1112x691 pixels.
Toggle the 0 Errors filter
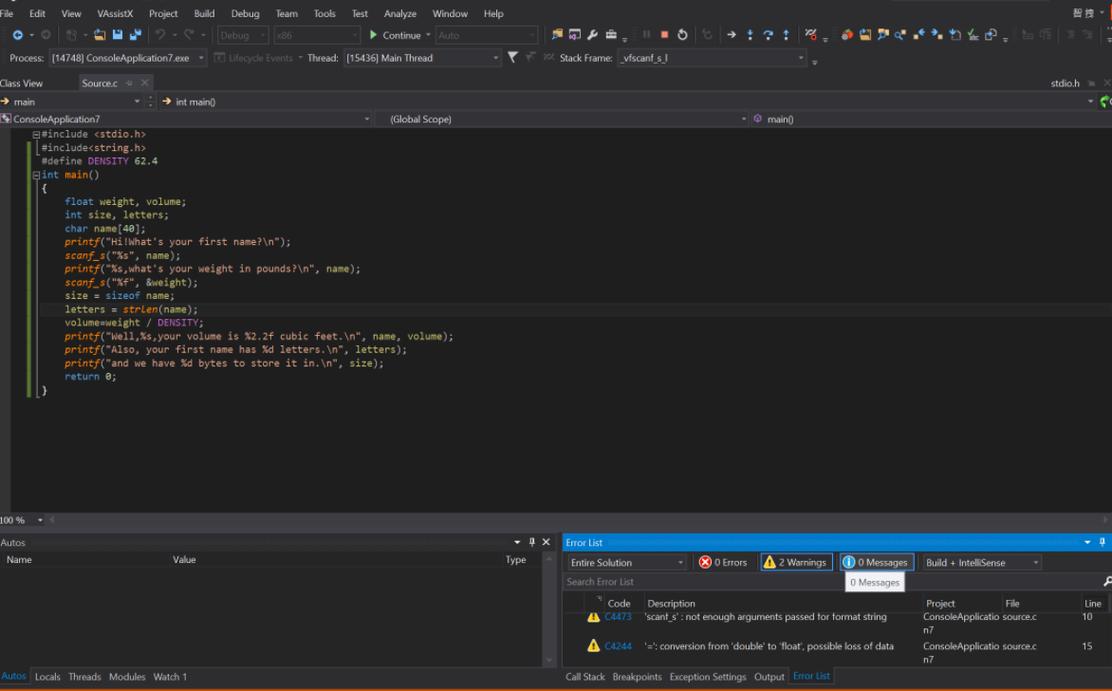tap(723, 562)
